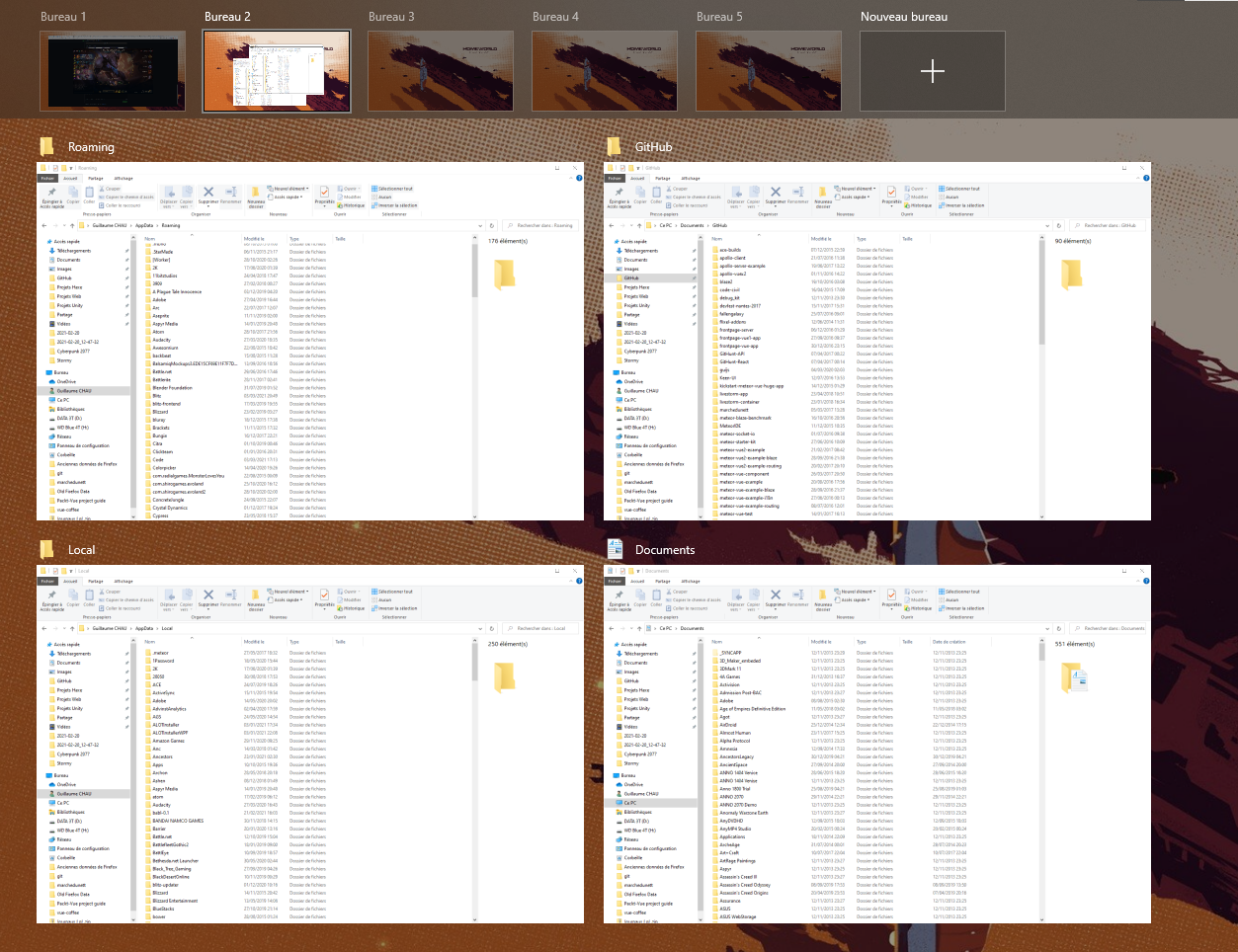Click the Supprimer X icon in GitHub window

coord(776,192)
